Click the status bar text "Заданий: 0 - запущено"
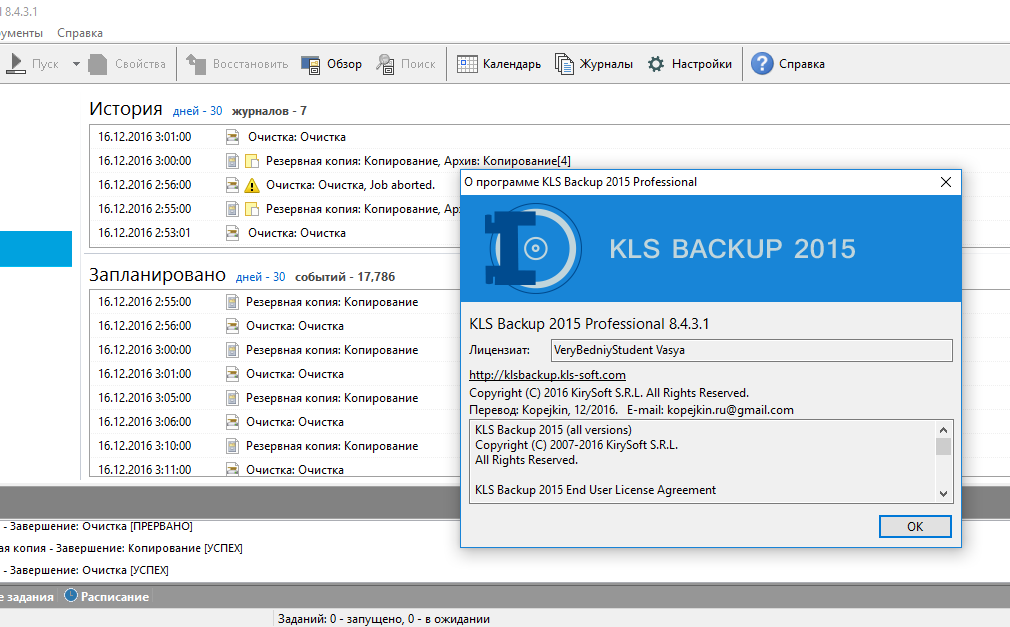This screenshot has width=1010, height=627. coord(339,619)
